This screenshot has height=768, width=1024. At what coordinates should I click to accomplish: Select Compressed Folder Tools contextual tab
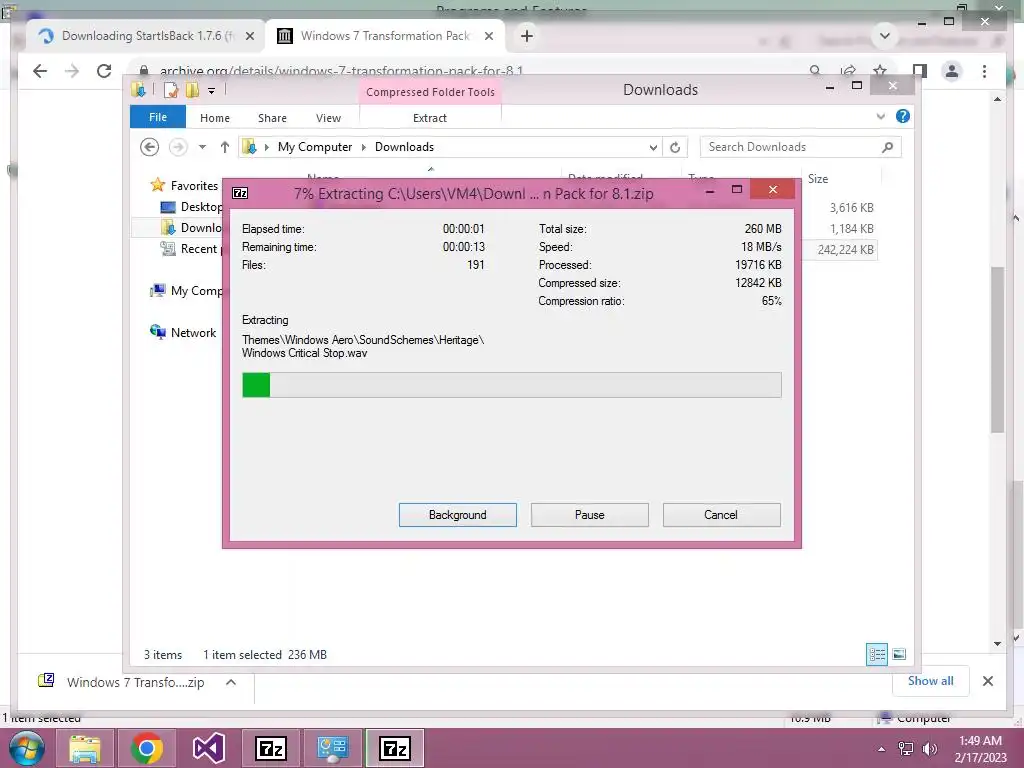(x=430, y=92)
